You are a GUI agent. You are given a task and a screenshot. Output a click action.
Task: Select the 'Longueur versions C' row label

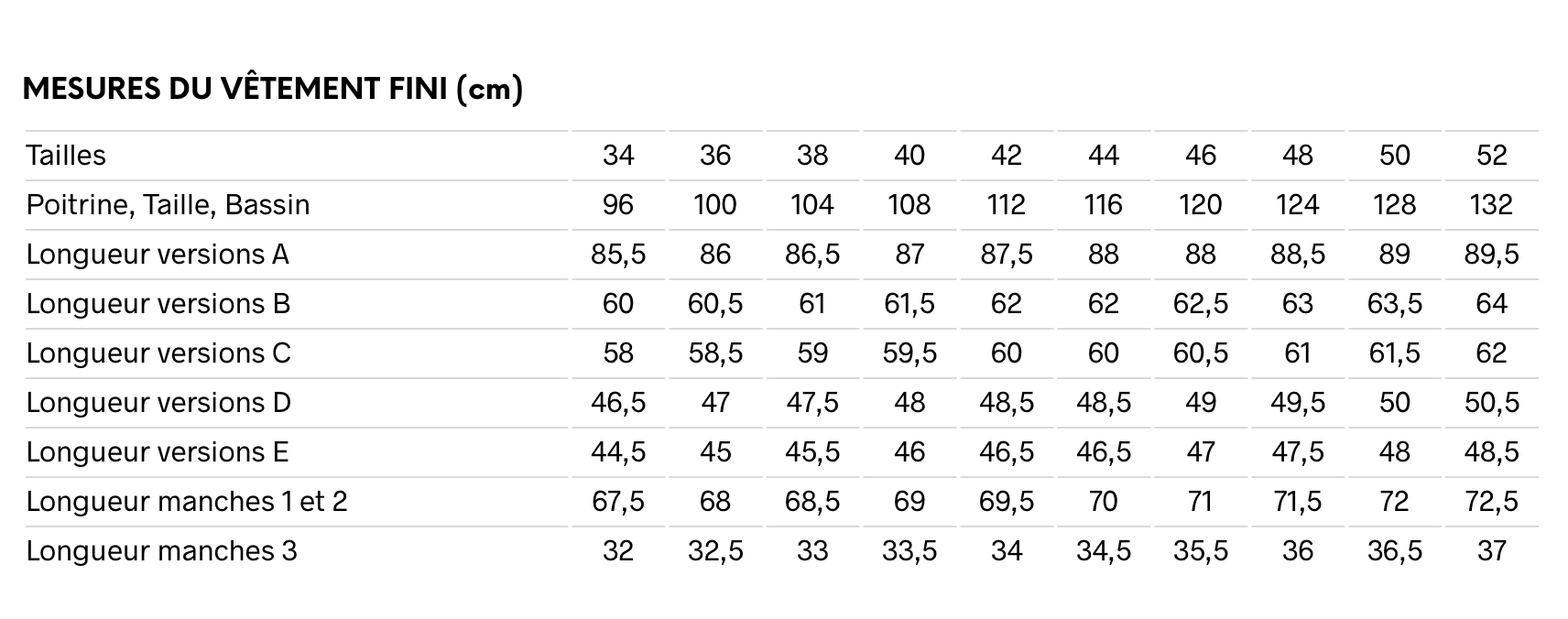click(158, 353)
